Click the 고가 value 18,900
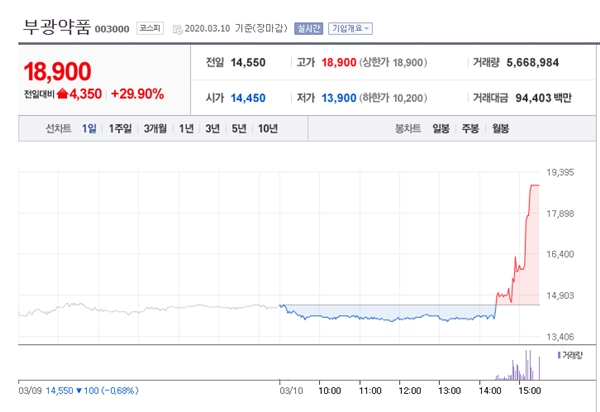The image size is (600, 412). [x=339, y=62]
